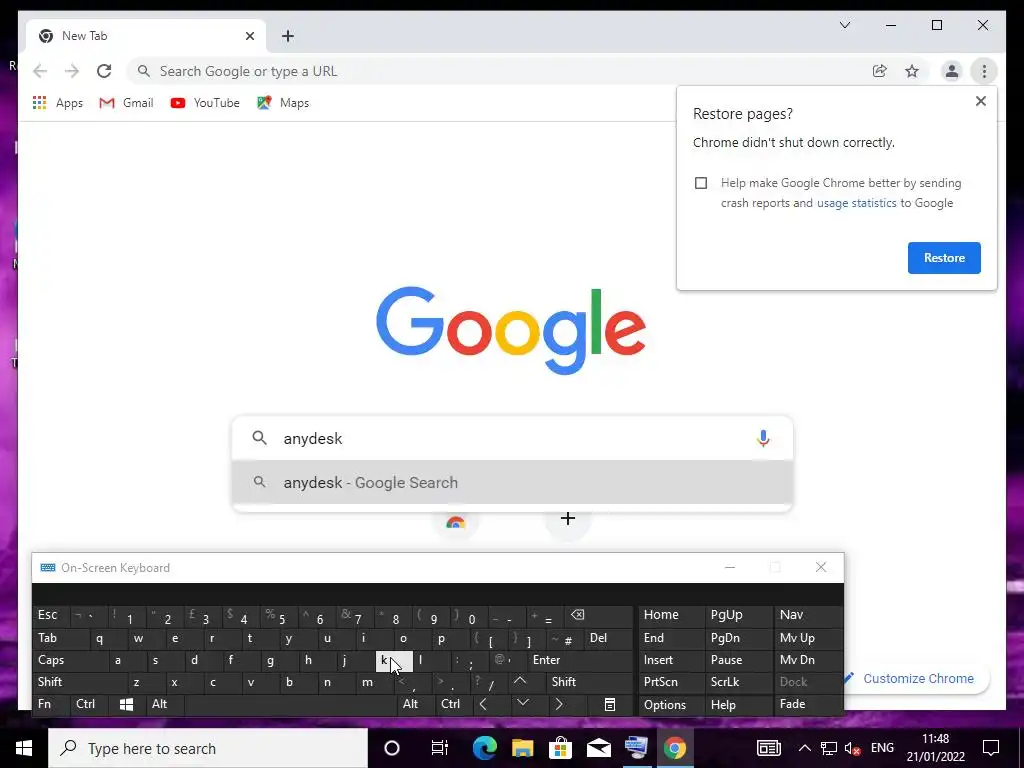Go back with the Chrome back arrow
1024x768 pixels.
40,71
